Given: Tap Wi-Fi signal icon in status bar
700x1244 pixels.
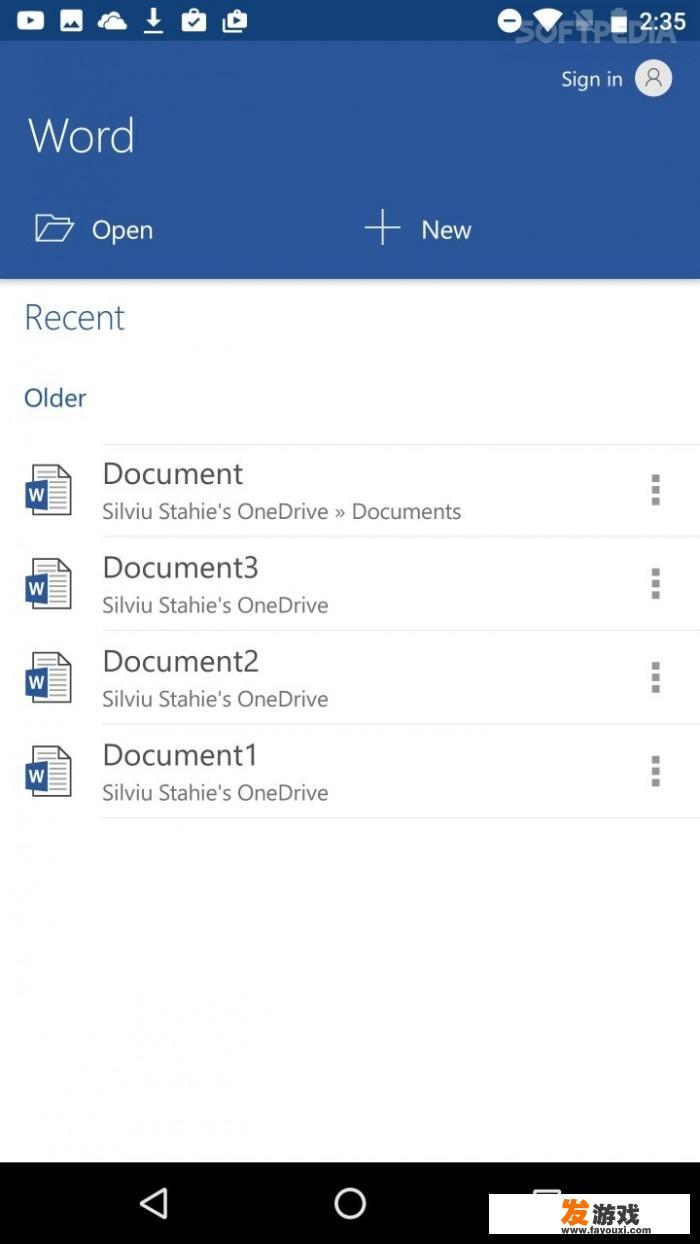Looking at the screenshot, I should coord(547,20).
